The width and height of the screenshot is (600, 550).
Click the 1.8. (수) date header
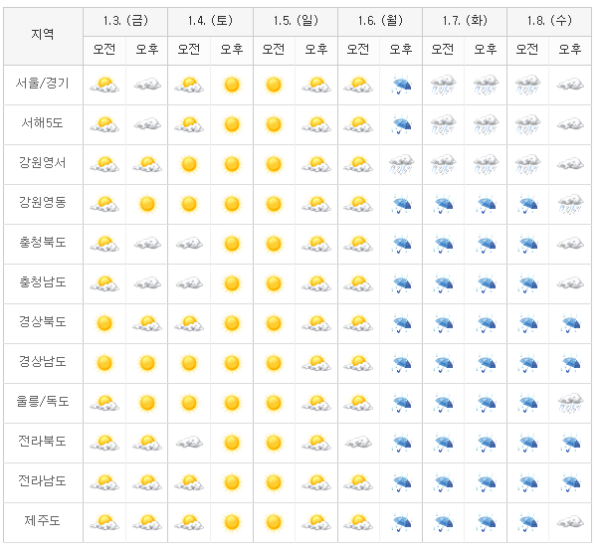coord(549,20)
